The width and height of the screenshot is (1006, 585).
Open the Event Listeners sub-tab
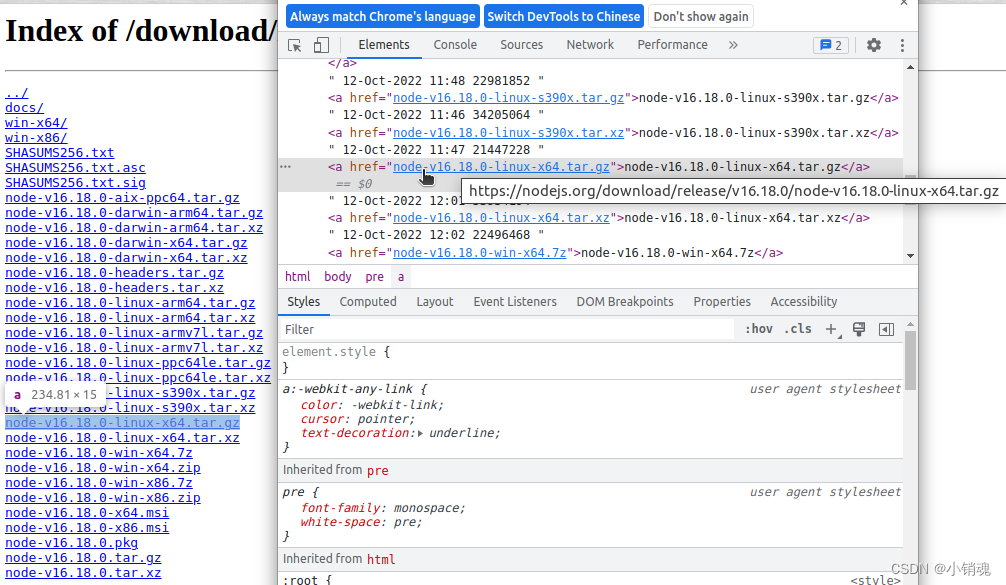515,301
